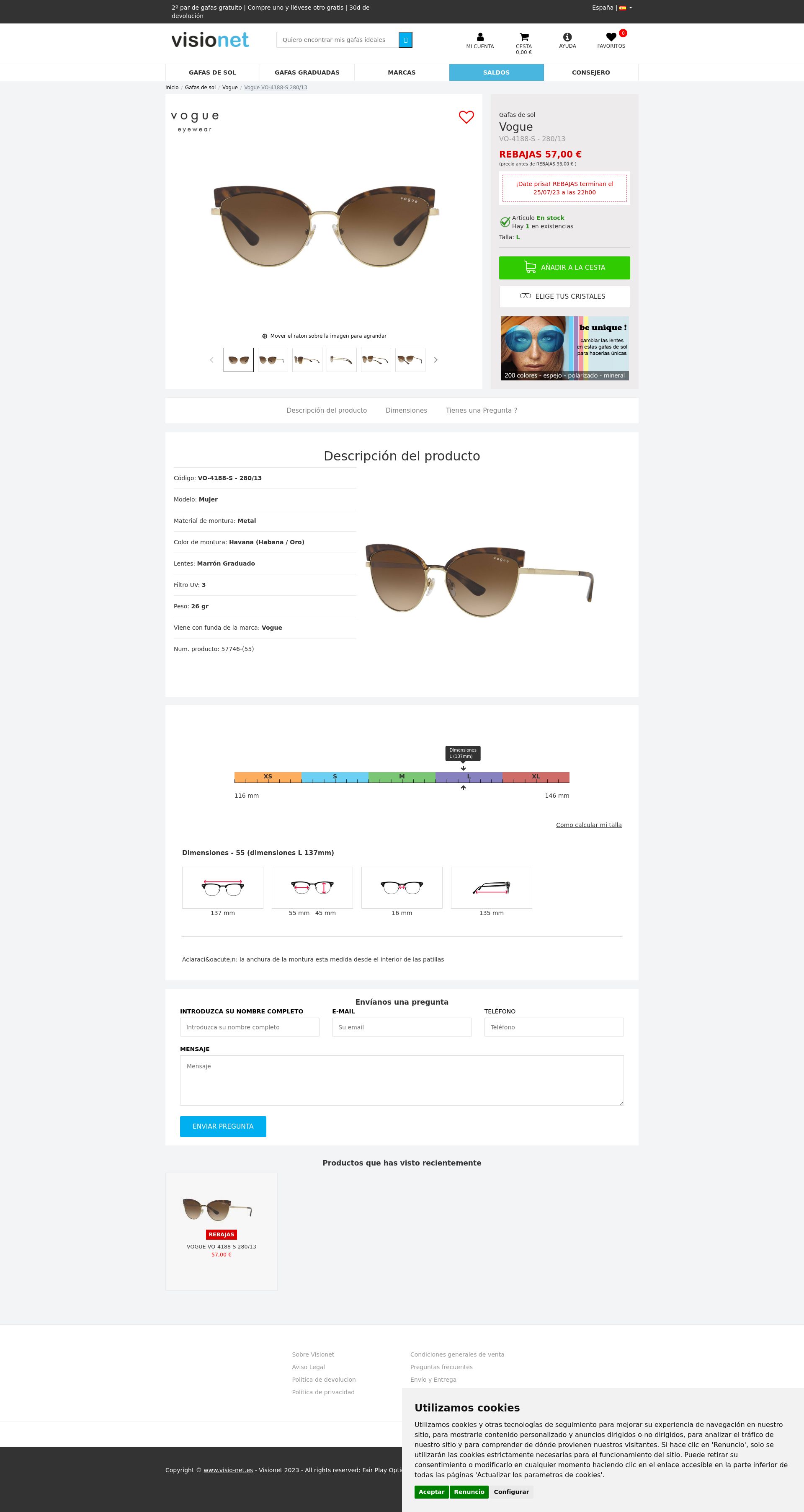
Task: Click the frame width dimension icon
Action: point(222,887)
